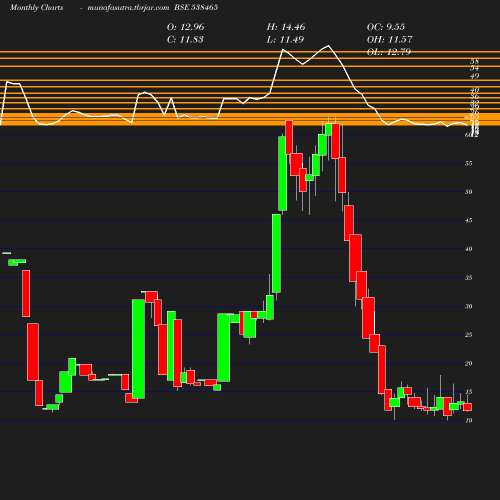Click the 'OH: 11.57' value
Image resolution: width=500 pixels, height=500 pixels.
coord(389,39)
